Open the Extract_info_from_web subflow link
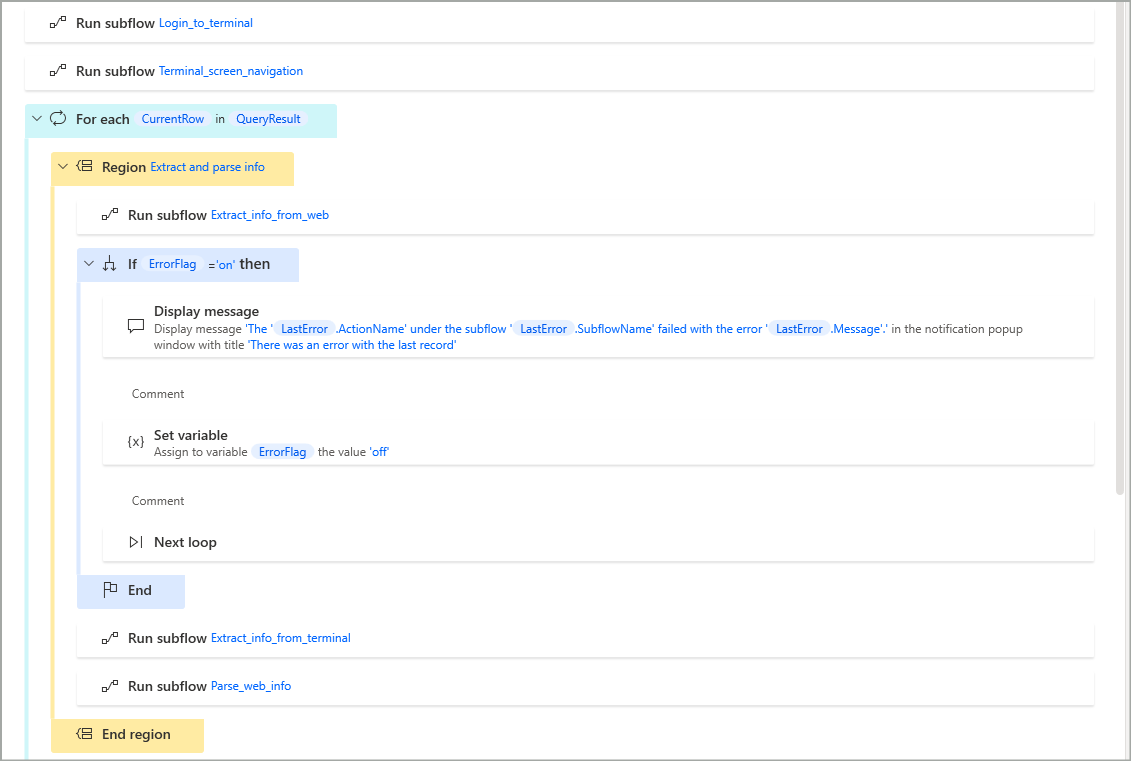1131x761 pixels. coord(269,215)
